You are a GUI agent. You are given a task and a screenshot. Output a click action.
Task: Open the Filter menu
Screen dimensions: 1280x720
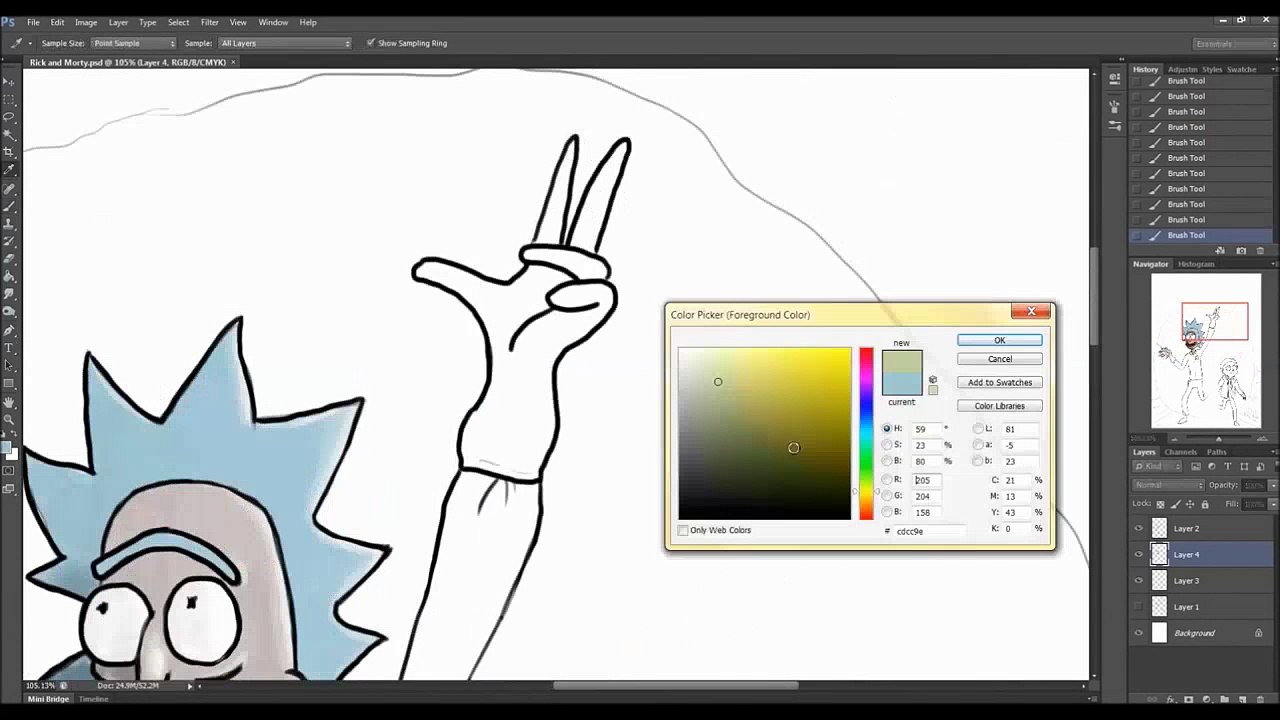209,22
